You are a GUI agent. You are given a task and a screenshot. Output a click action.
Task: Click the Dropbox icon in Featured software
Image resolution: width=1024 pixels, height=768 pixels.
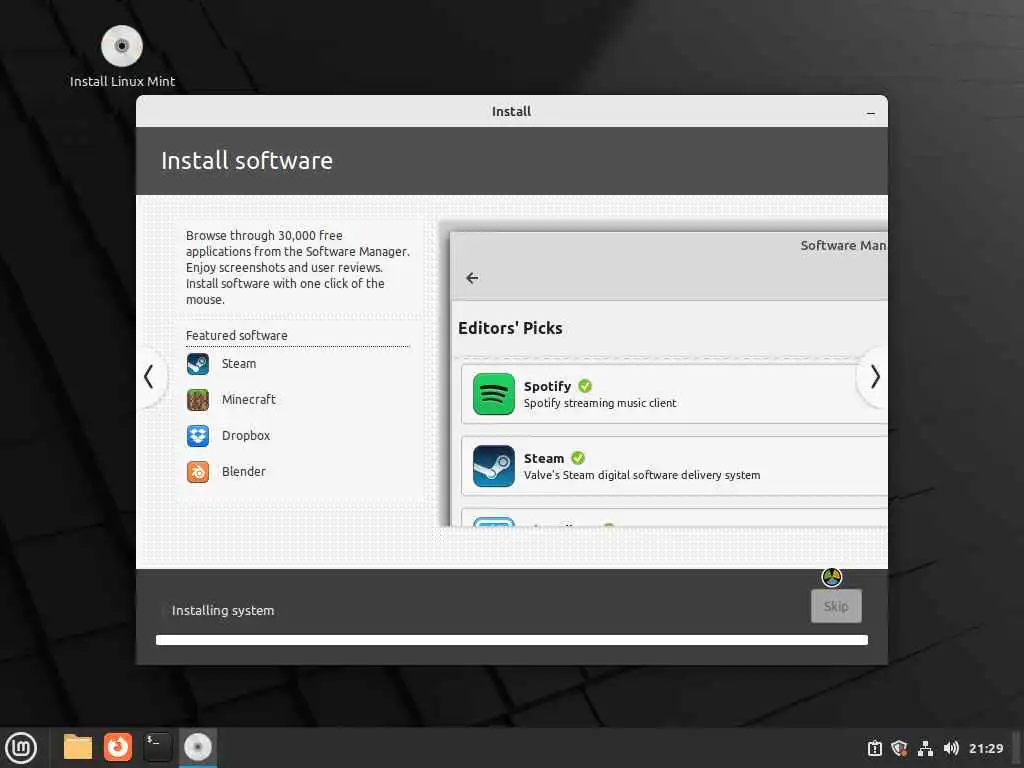(198, 436)
